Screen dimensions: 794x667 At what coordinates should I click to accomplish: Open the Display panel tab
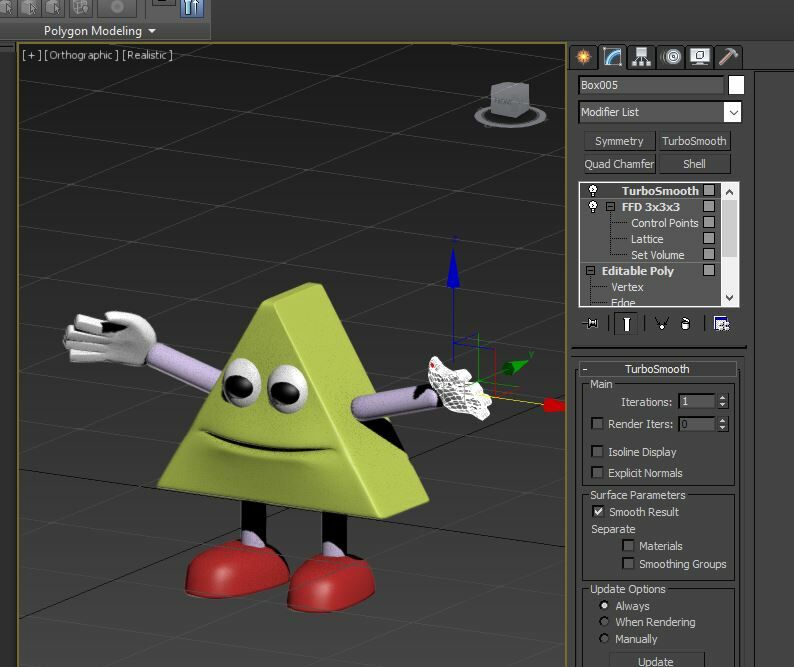tap(699, 57)
